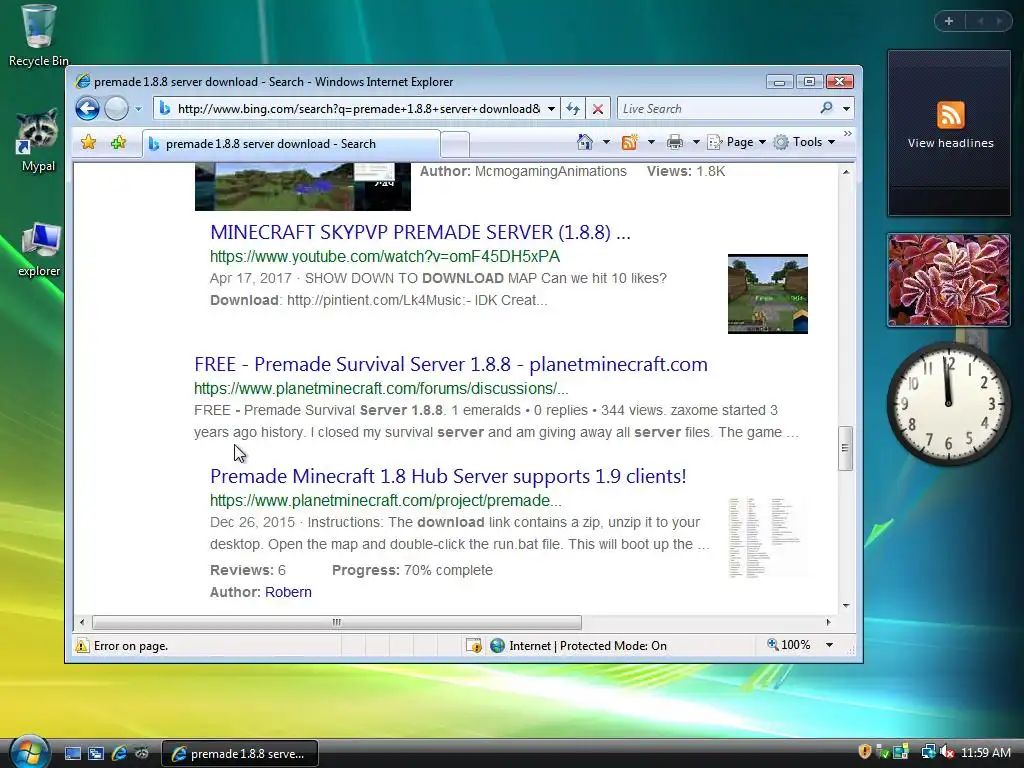The width and height of the screenshot is (1024, 768).
Task: Click the Live Search magnifier icon
Action: (827, 108)
